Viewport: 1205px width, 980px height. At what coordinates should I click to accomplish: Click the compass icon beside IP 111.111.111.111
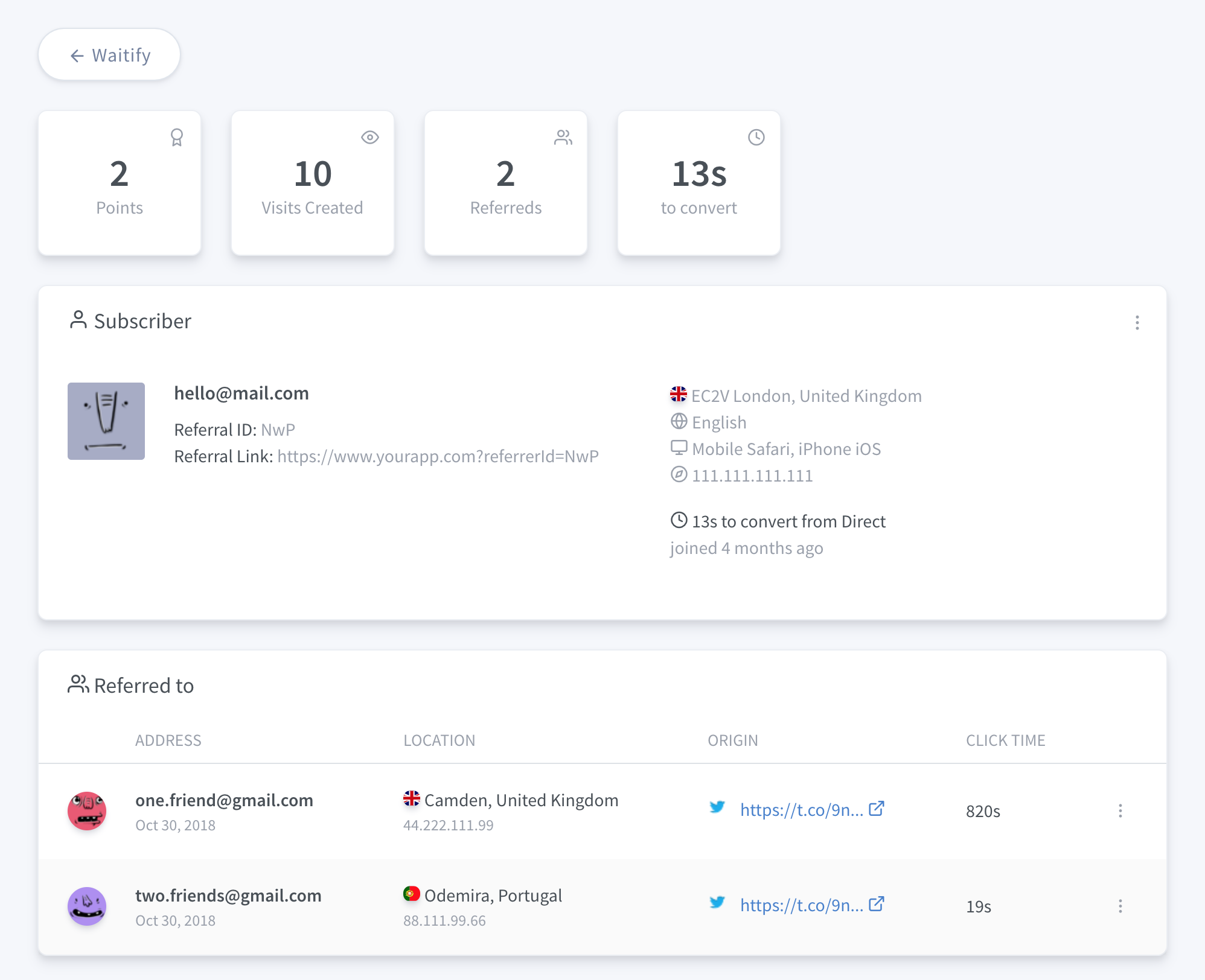tap(679, 474)
